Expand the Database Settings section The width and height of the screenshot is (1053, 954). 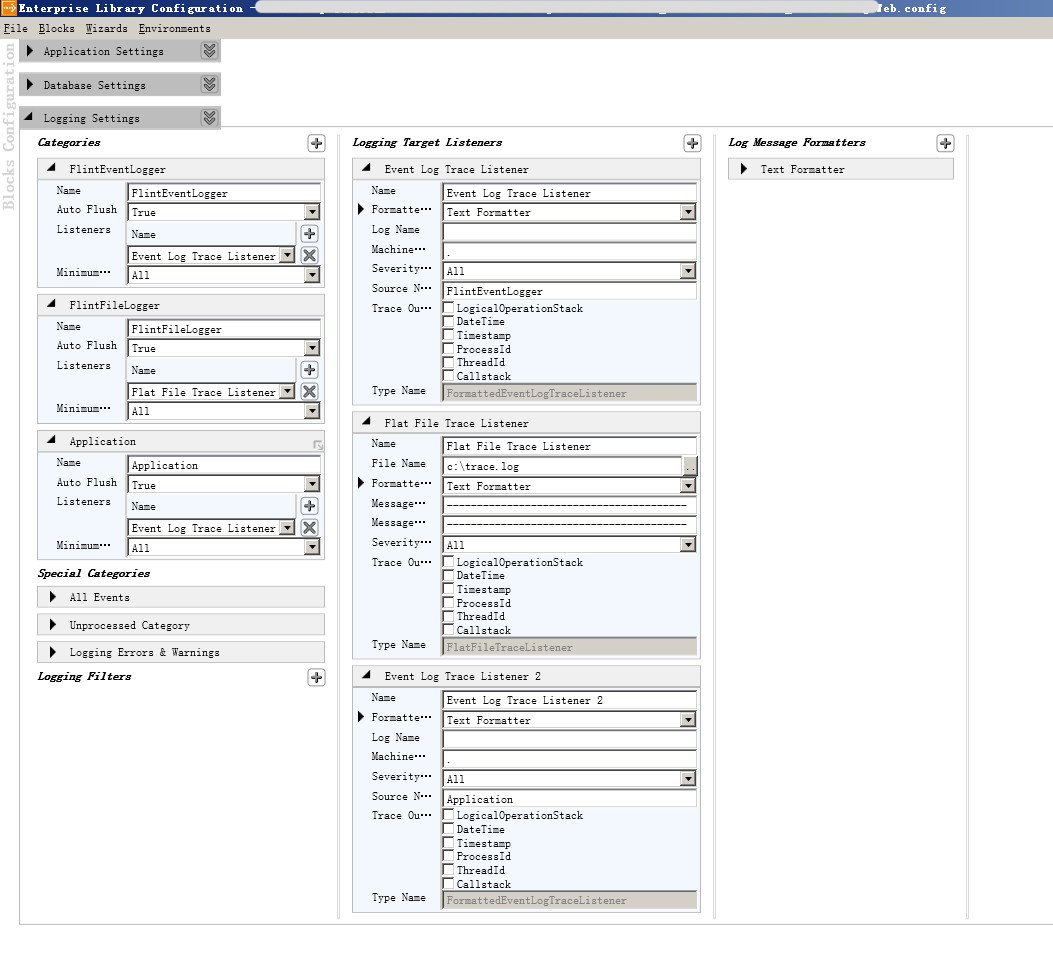click(x=31, y=85)
